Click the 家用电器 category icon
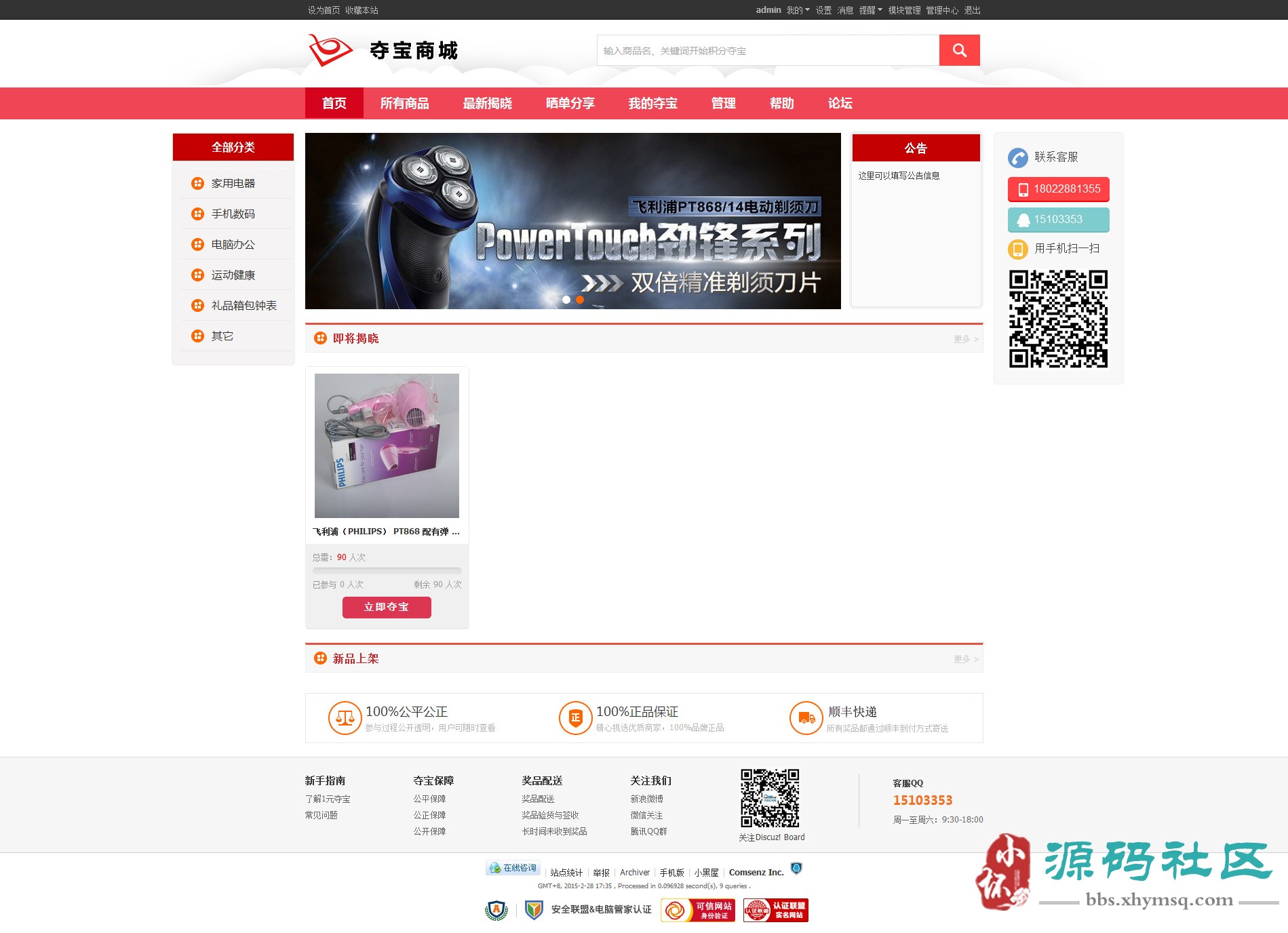This screenshot has height=933, width=1288. tap(197, 183)
